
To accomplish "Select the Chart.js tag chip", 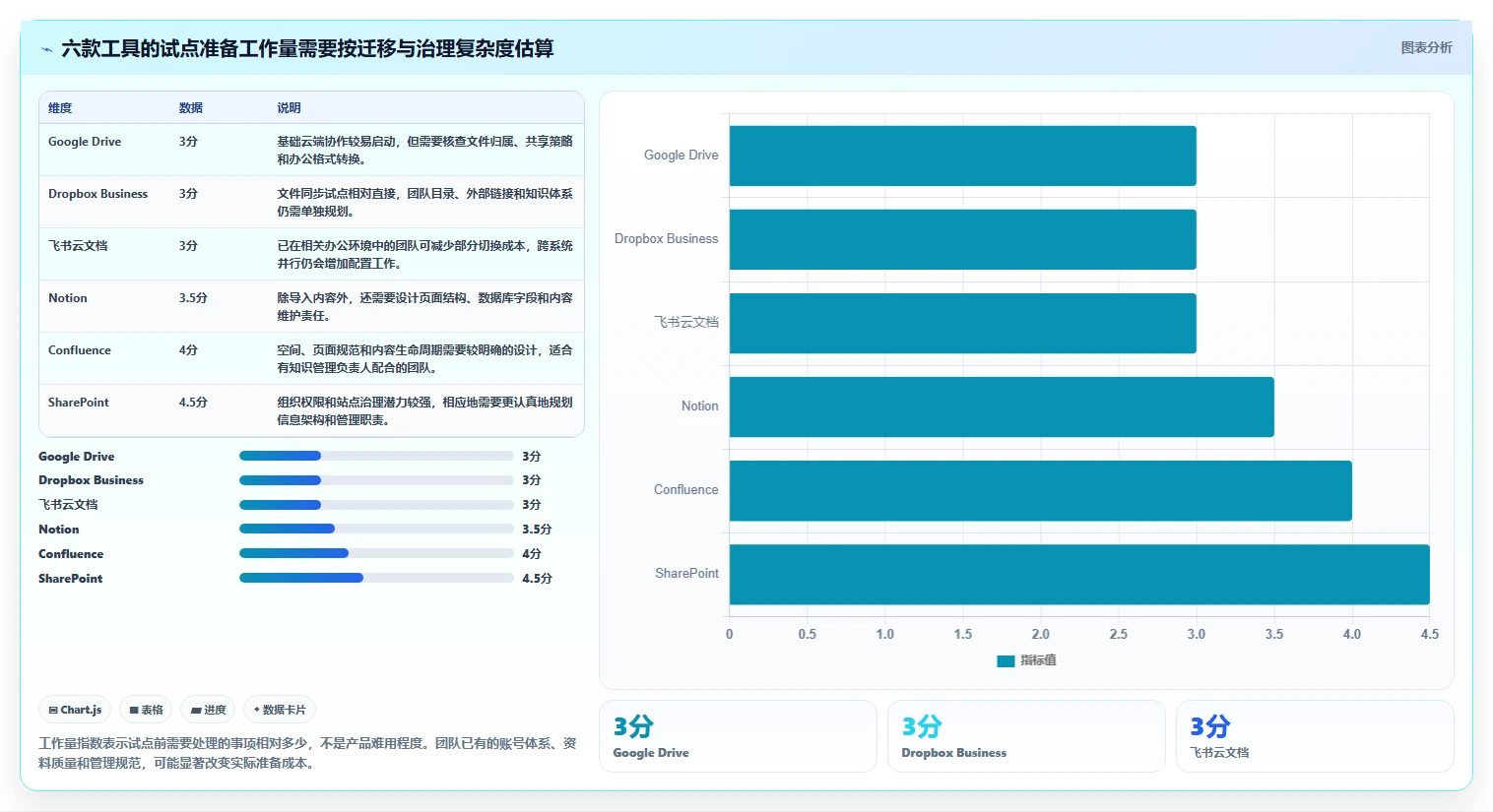I will click(x=75, y=710).
